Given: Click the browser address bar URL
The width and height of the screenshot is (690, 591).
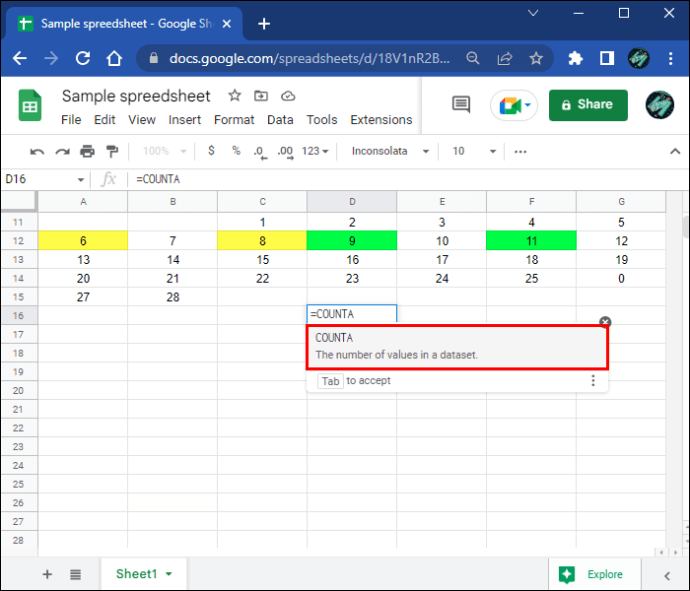Looking at the screenshot, I should [x=309, y=58].
